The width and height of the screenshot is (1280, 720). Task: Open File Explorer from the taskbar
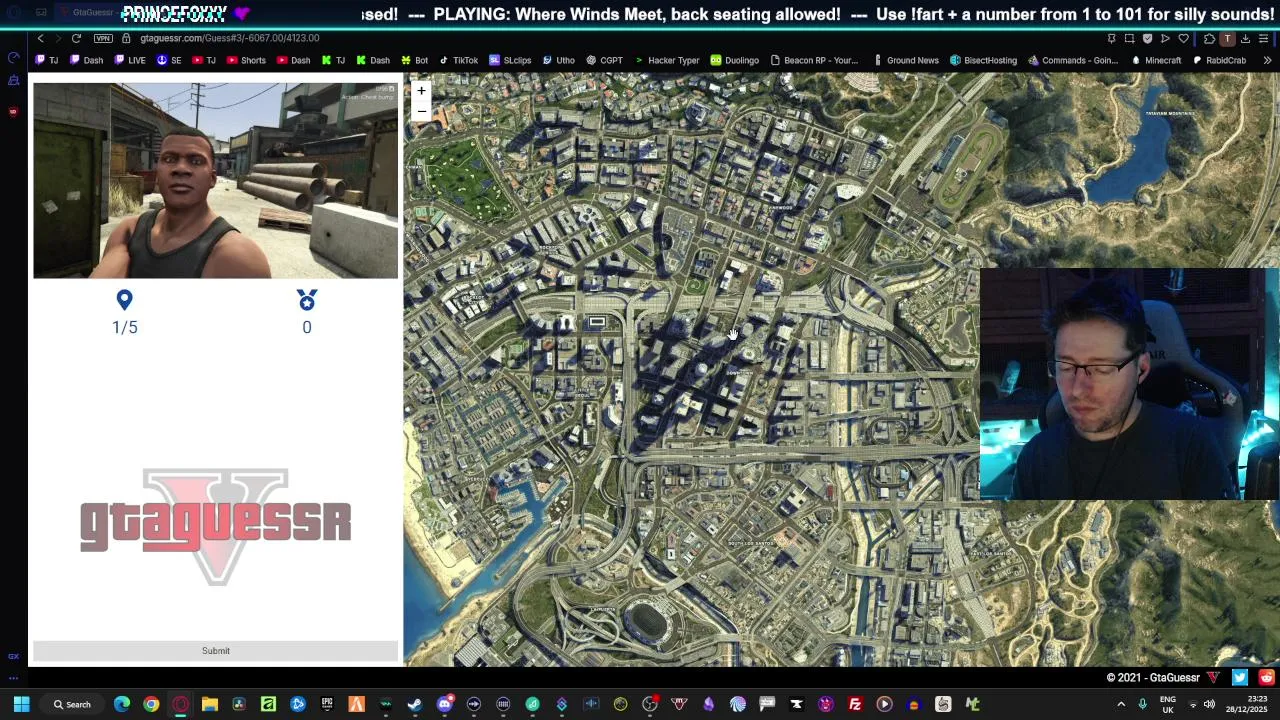210,704
